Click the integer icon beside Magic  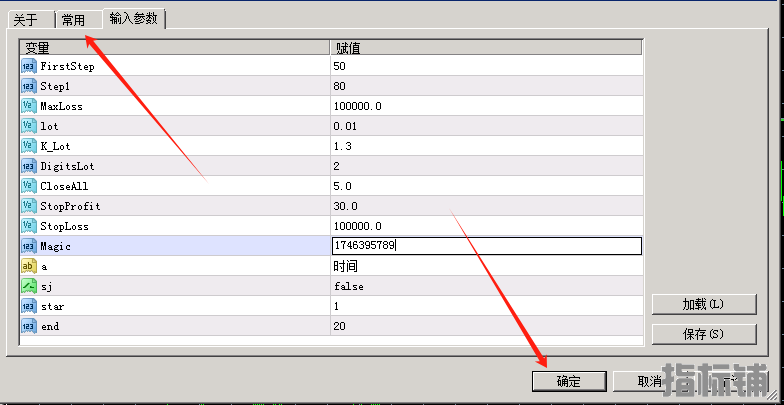coord(28,246)
